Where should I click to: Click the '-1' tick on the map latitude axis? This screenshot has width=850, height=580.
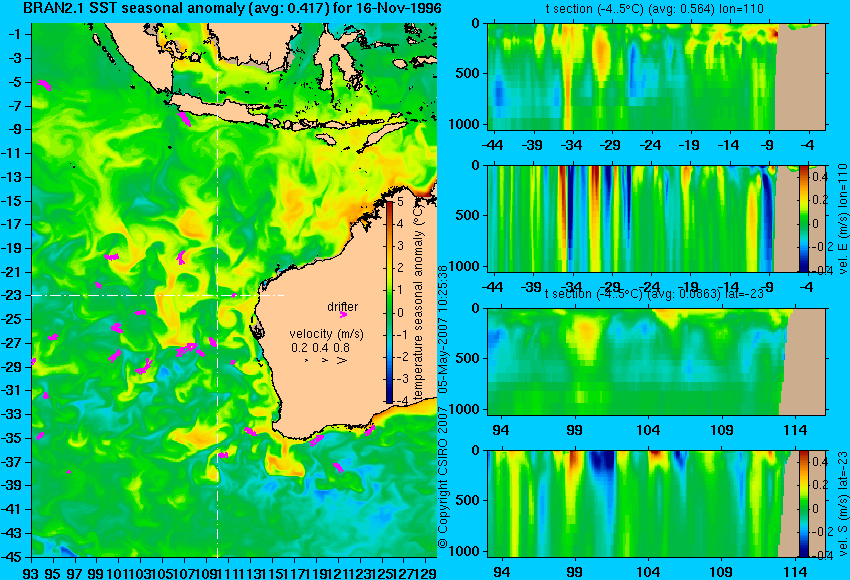click(16, 34)
